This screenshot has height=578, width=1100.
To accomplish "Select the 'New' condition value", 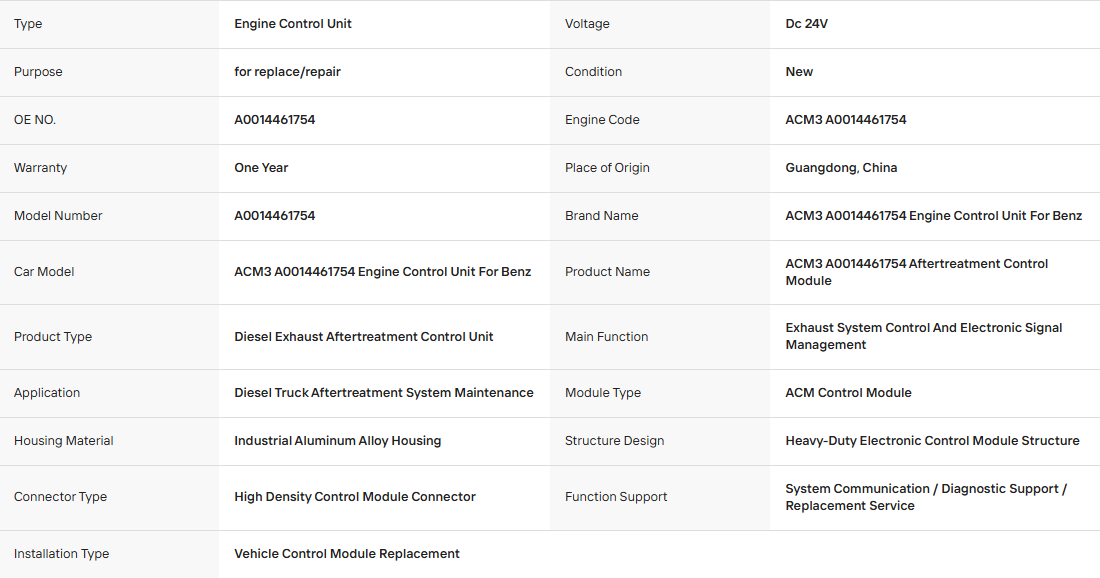I will tap(799, 72).
